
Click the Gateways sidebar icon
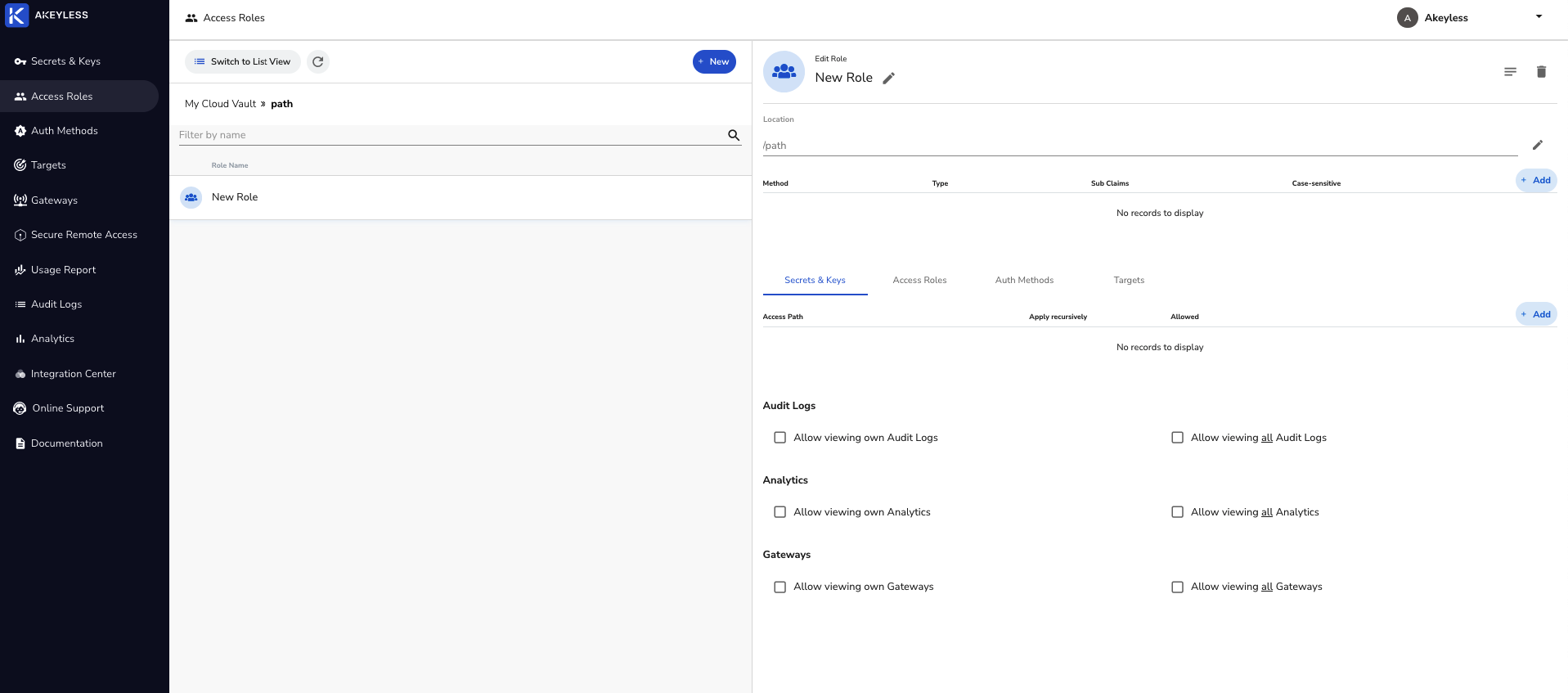(x=20, y=200)
